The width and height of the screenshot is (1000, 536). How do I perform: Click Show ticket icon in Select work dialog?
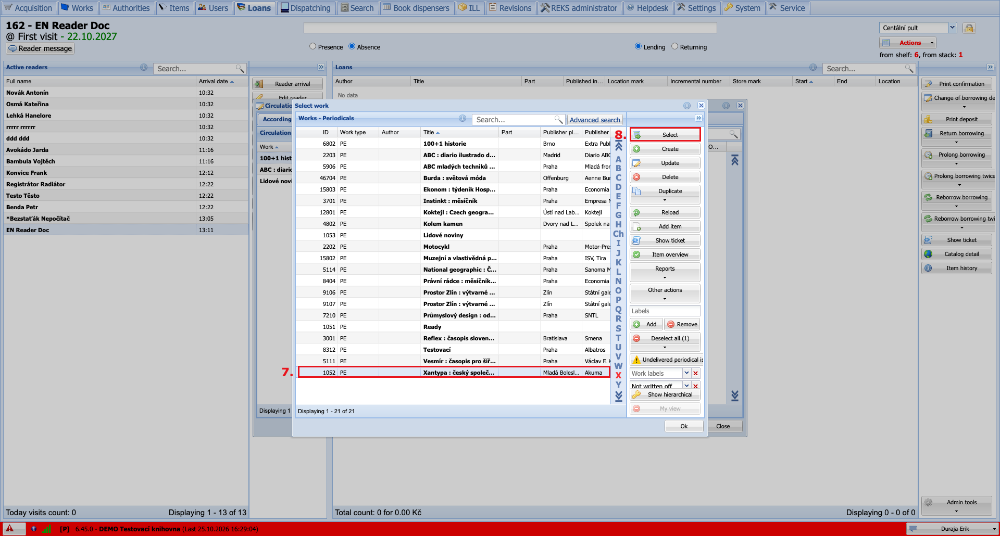pyautogui.click(x=636, y=240)
